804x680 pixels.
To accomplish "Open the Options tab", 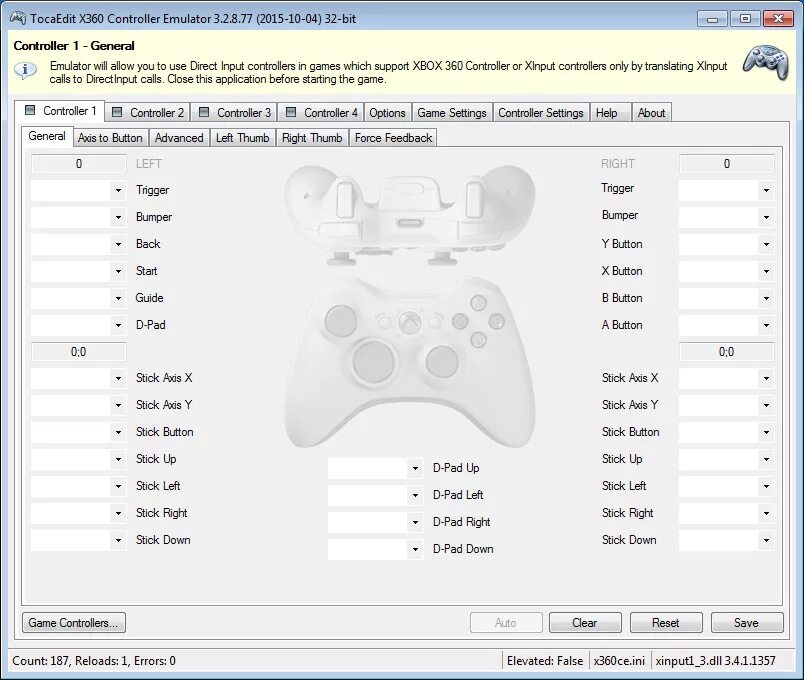I will pyautogui.click(x=387, y=112).
